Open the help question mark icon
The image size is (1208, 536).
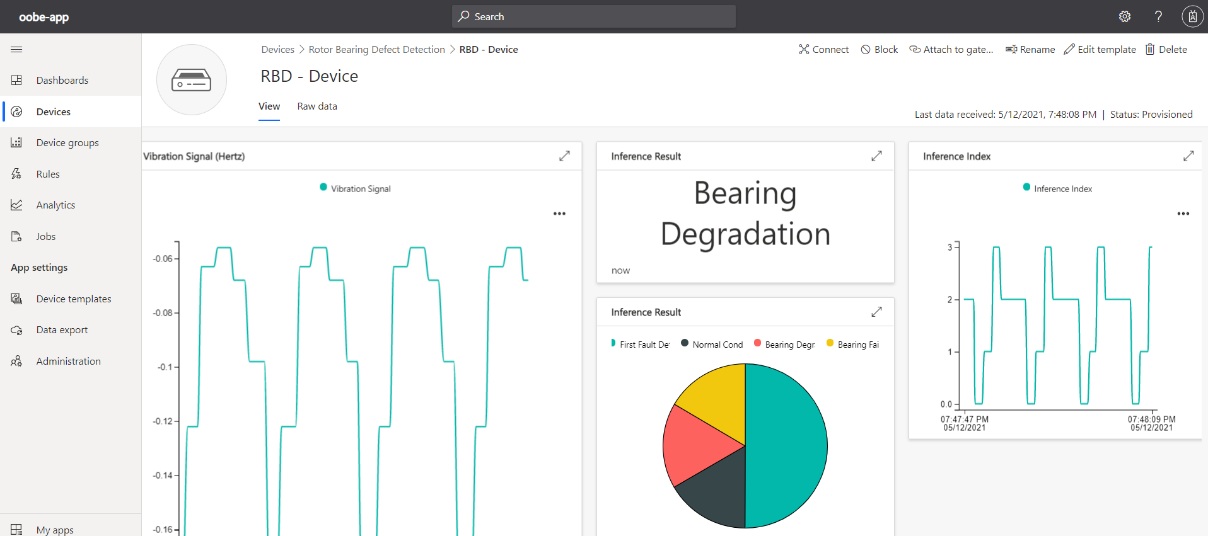click(x=1158, y=17)
